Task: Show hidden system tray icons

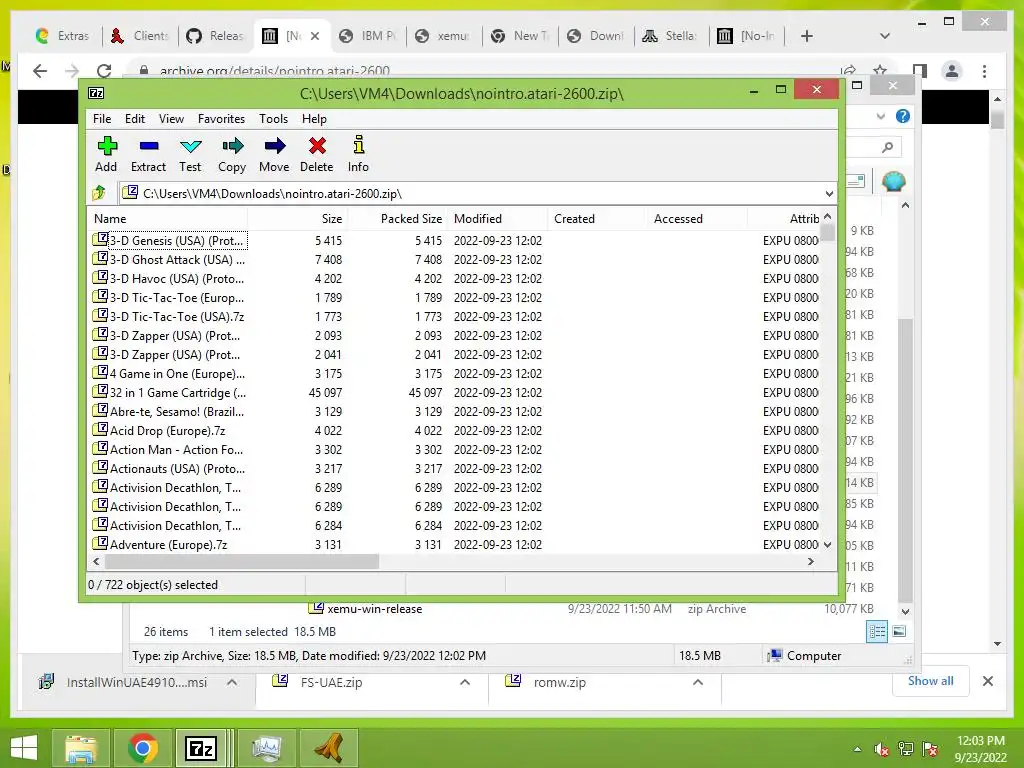Action: (x=857, y=749)
